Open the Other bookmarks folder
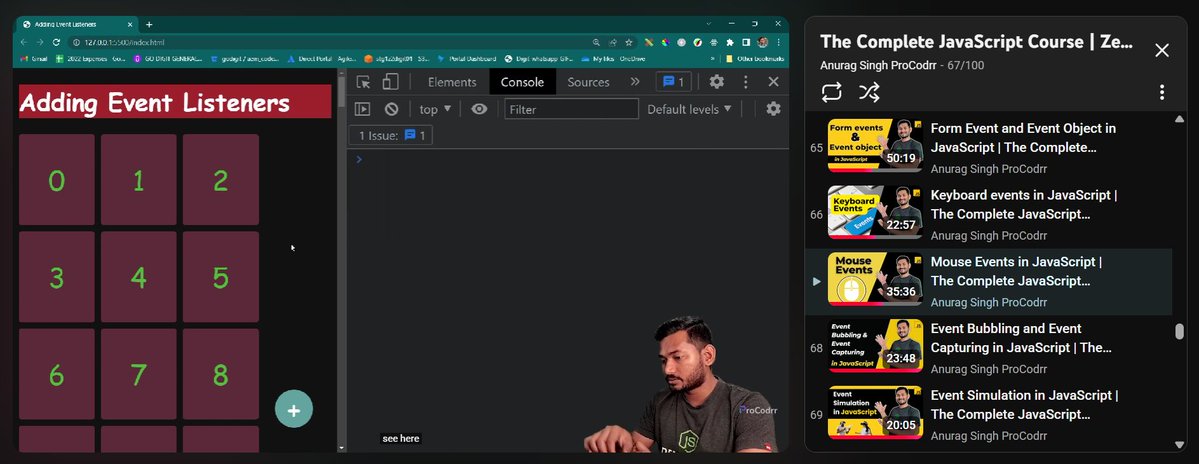 tap(755, 59)
